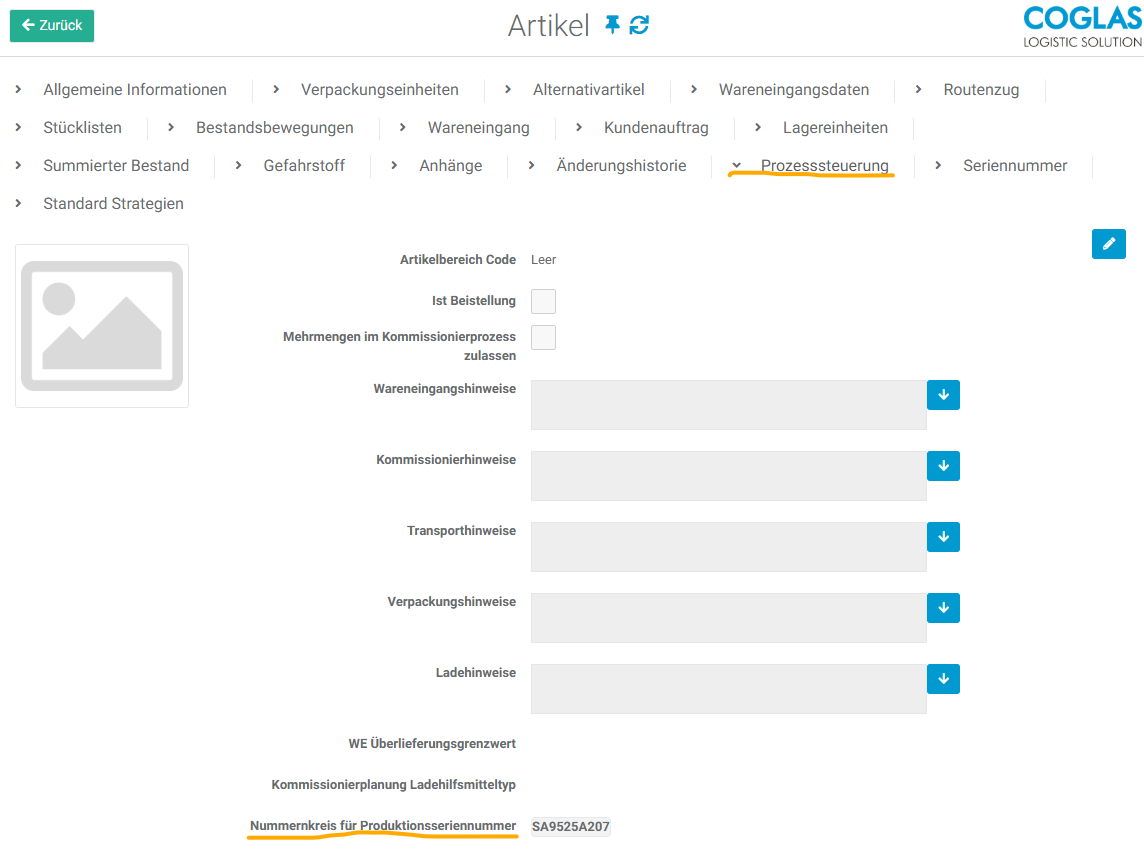This screenshot has width=1144, height=854.
Task: Click the arrow button next to Verpackungshinweise
Action: (943, 608)
